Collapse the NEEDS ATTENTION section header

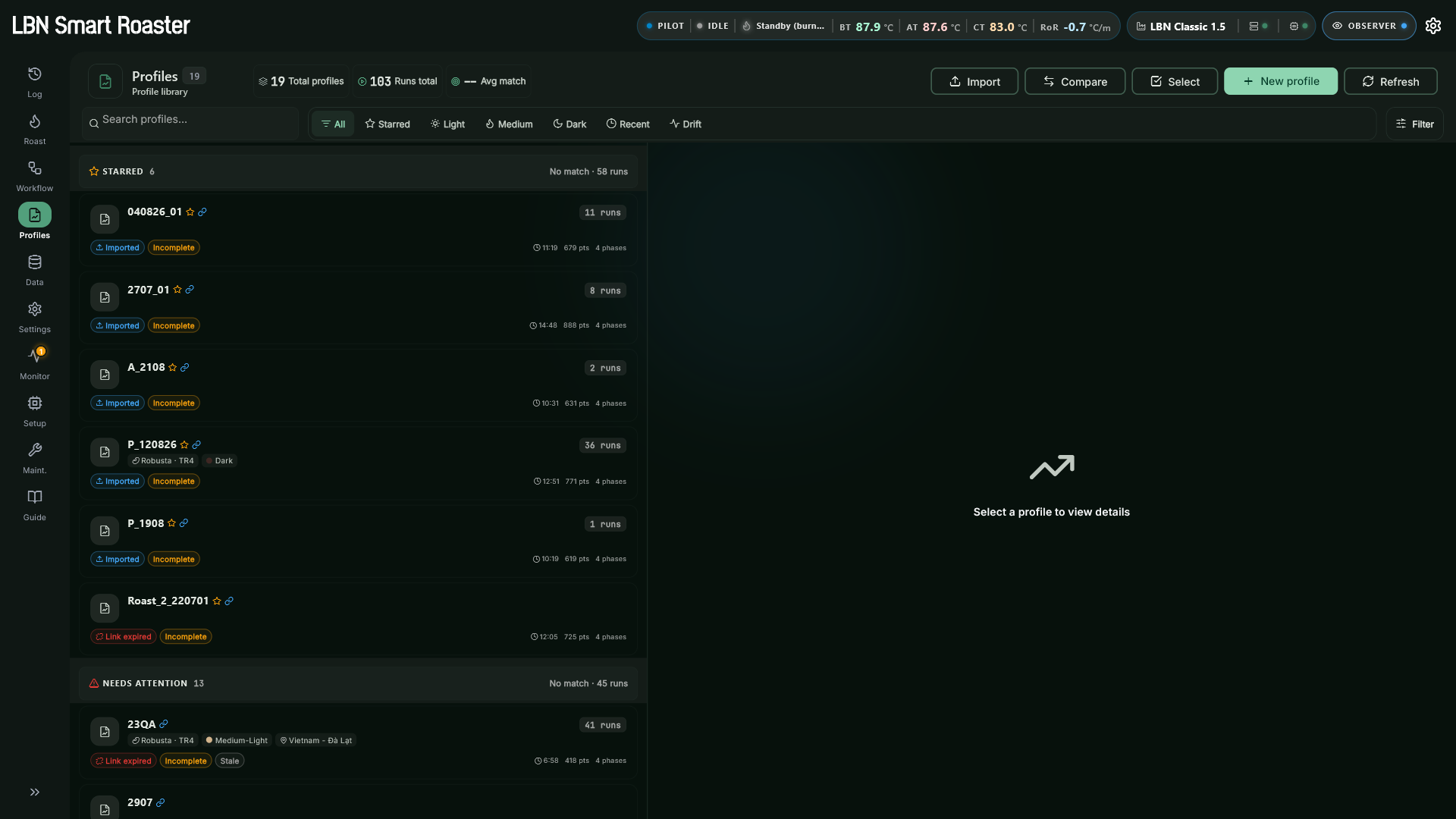click(358, 683)
